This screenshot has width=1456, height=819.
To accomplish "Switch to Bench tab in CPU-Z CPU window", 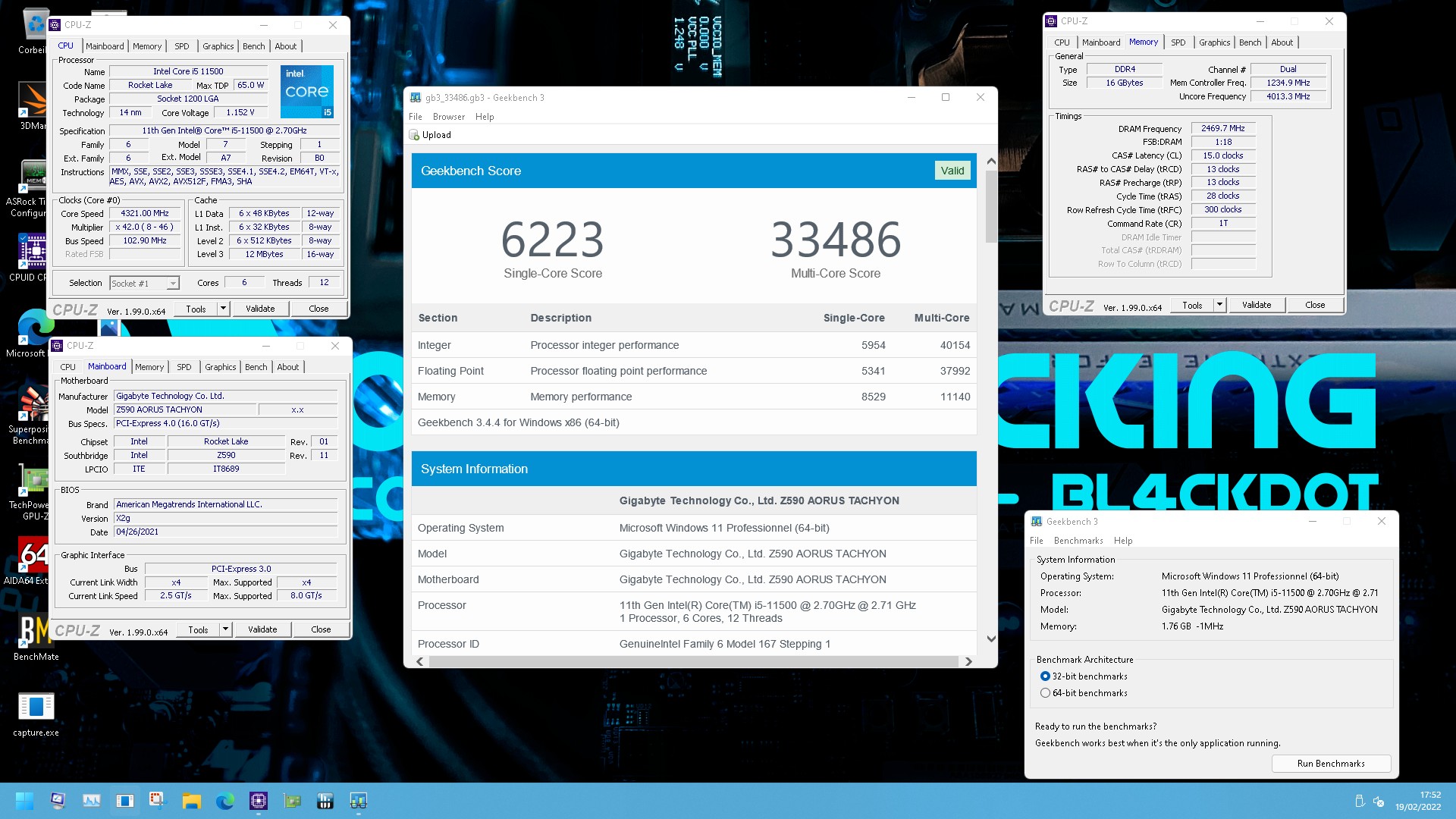I will pos(254,46).
